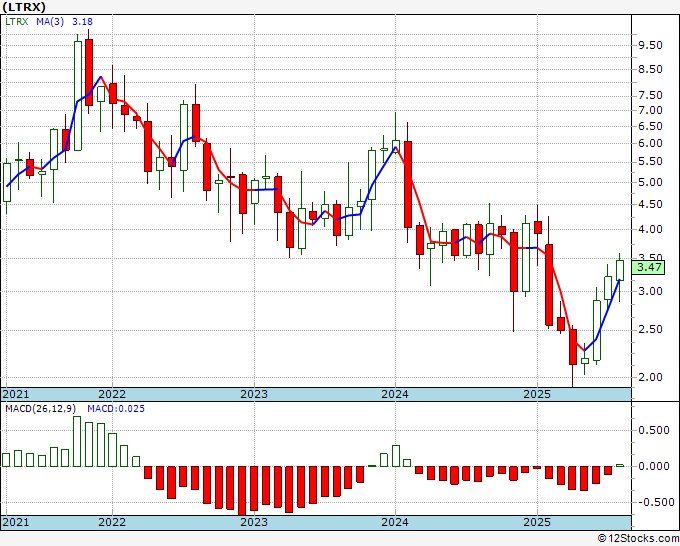Click the 4.50 price axis label
The height and width of the screenshot is (546, 680).
click(x=651, y=204)
